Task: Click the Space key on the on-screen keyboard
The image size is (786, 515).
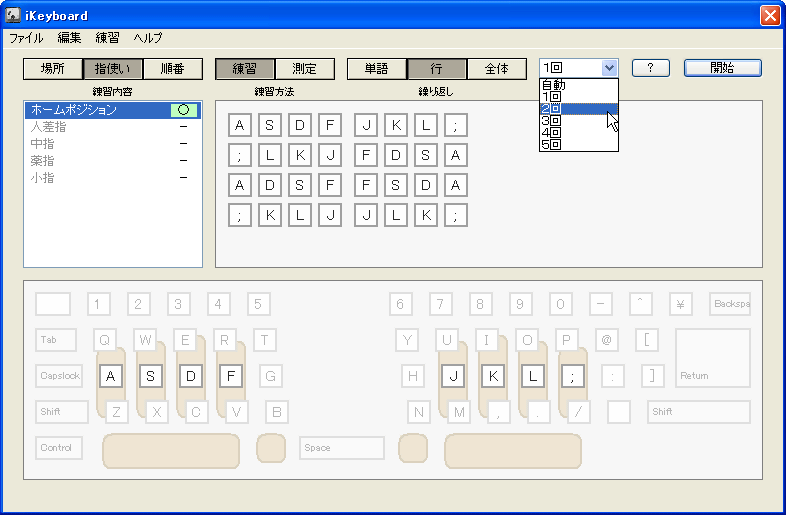Action: [x=342, y=448]
